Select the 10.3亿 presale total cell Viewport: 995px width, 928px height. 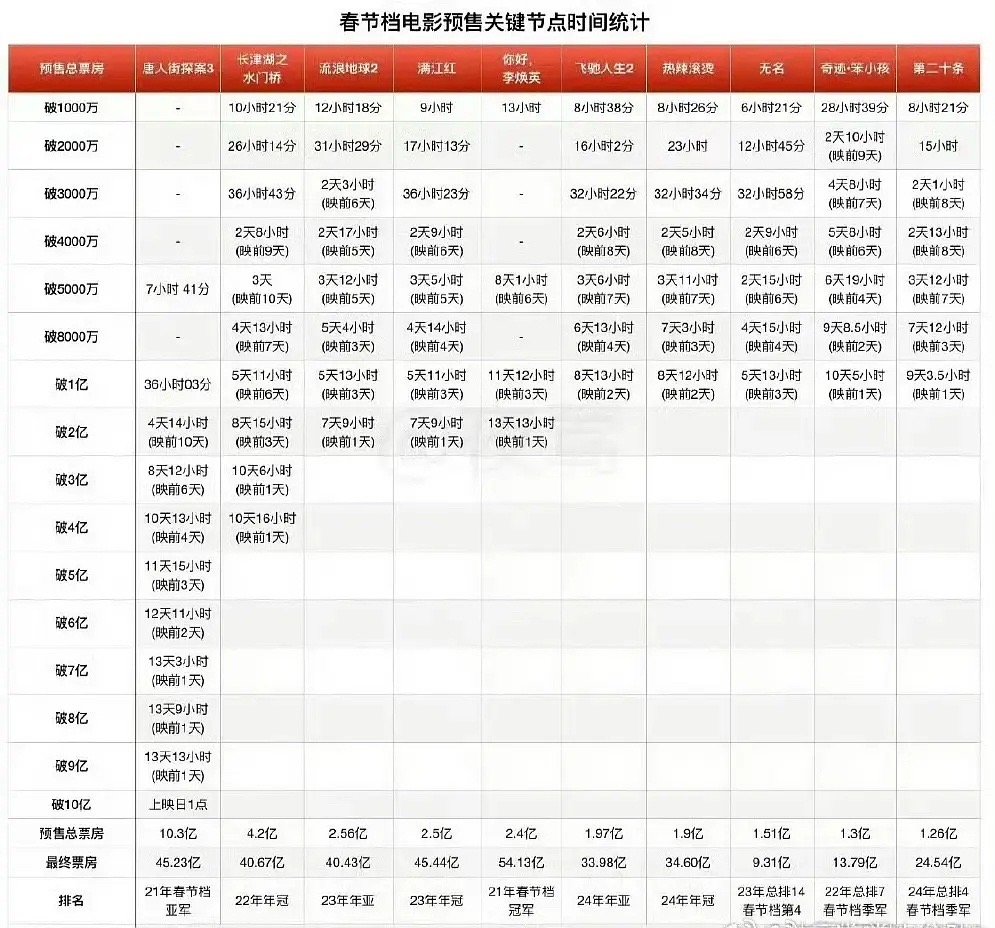coord(178,833)
